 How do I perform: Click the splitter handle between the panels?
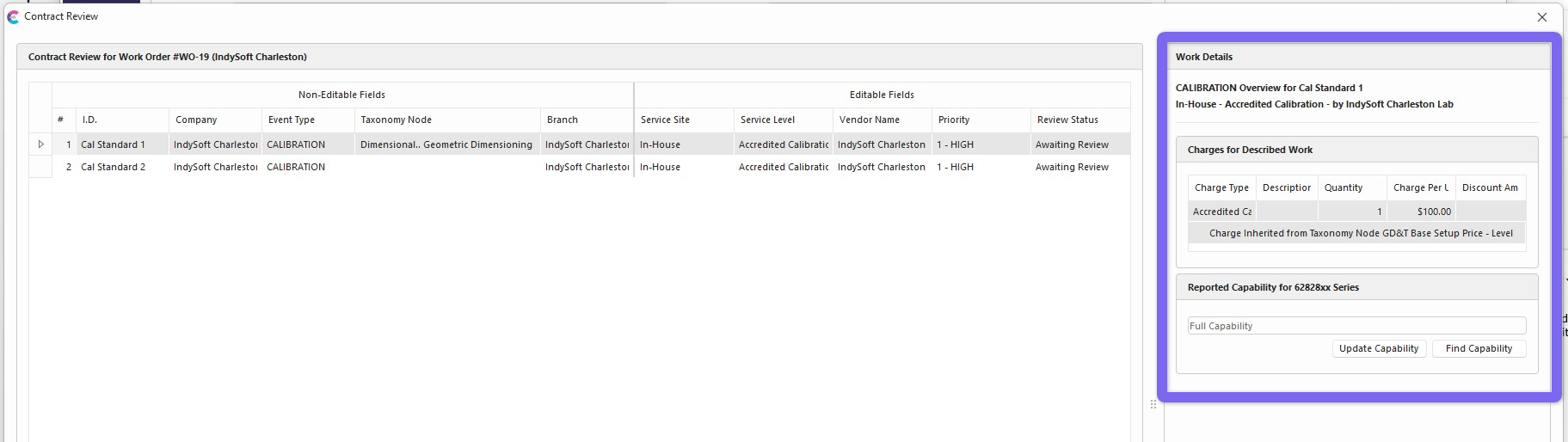(x=1153, y=404)
